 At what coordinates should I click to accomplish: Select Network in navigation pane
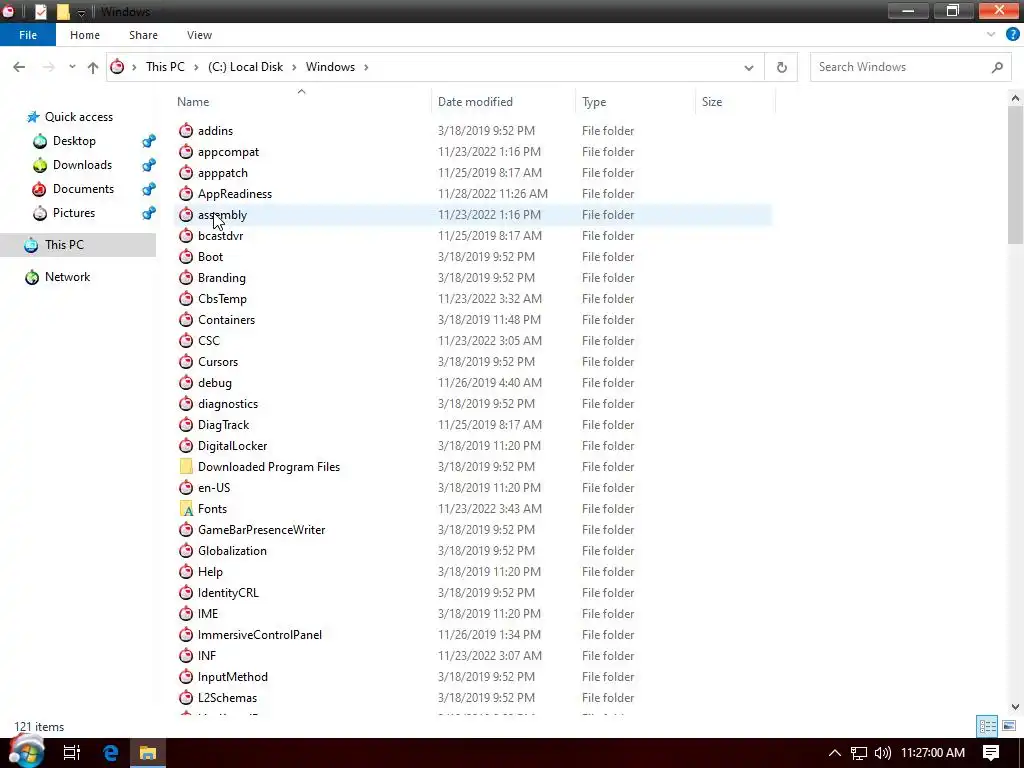tap(67, 277)
